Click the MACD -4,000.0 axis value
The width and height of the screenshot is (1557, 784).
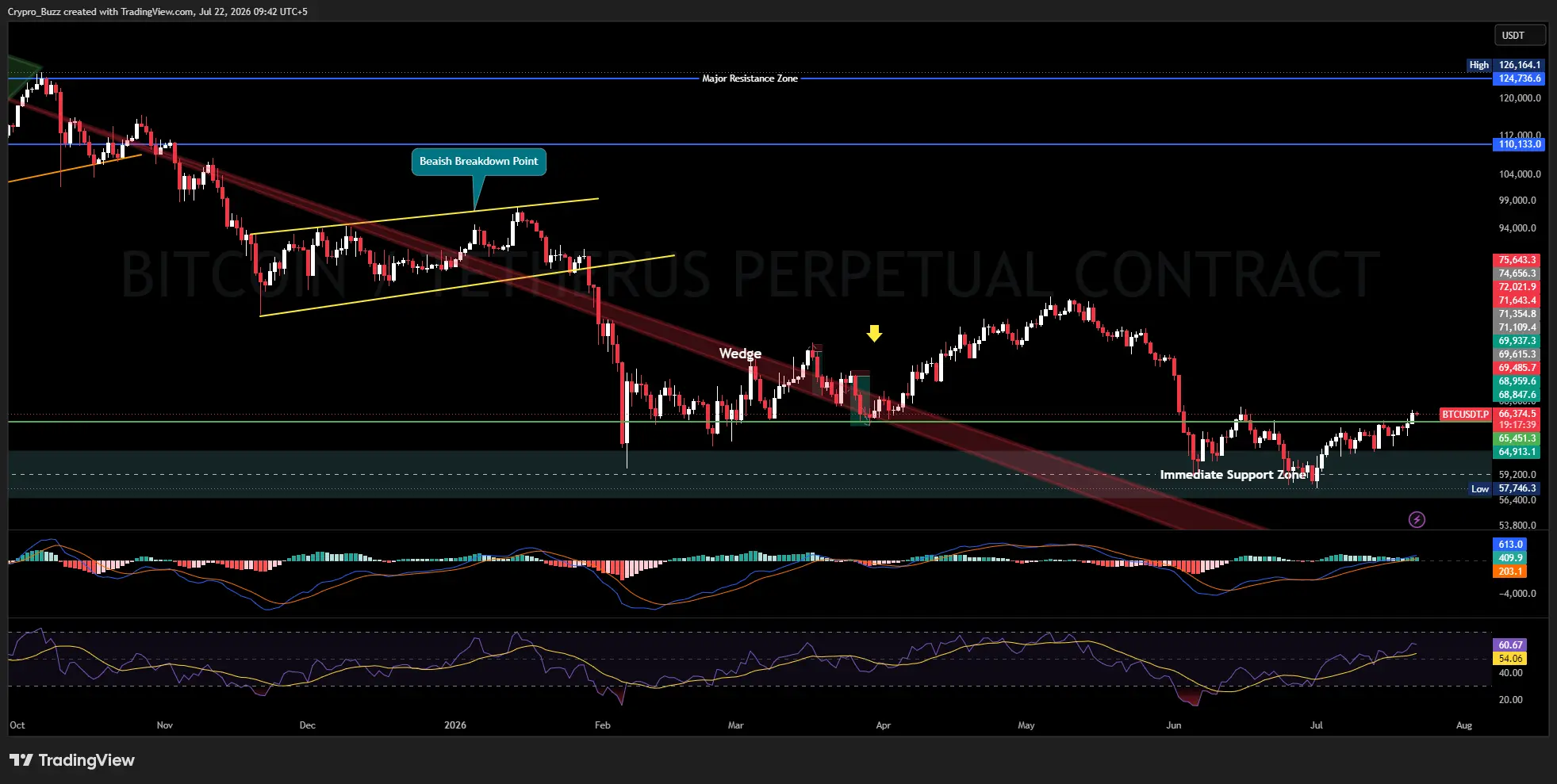tap(1517, 594)
